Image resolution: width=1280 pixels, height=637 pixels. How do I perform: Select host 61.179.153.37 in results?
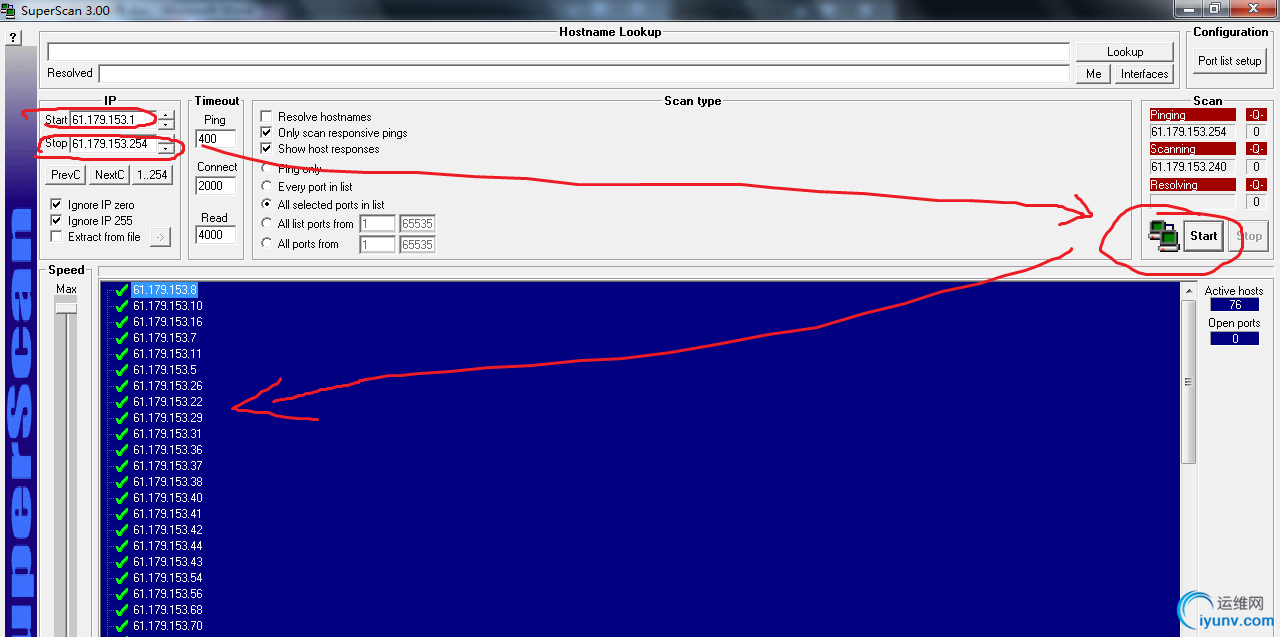tap(167, 466)
